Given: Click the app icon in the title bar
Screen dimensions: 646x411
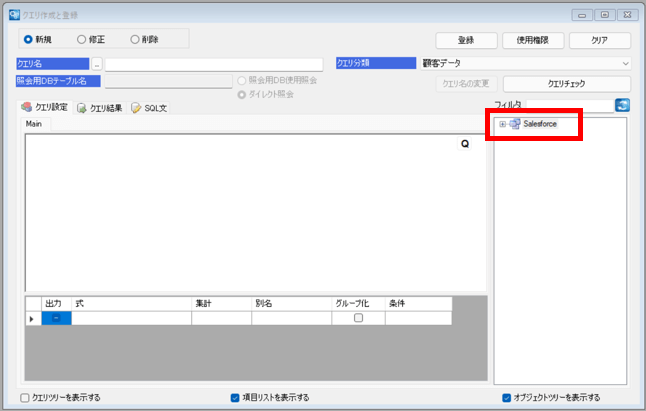Looking at the screenshot, I should point(14,15).
